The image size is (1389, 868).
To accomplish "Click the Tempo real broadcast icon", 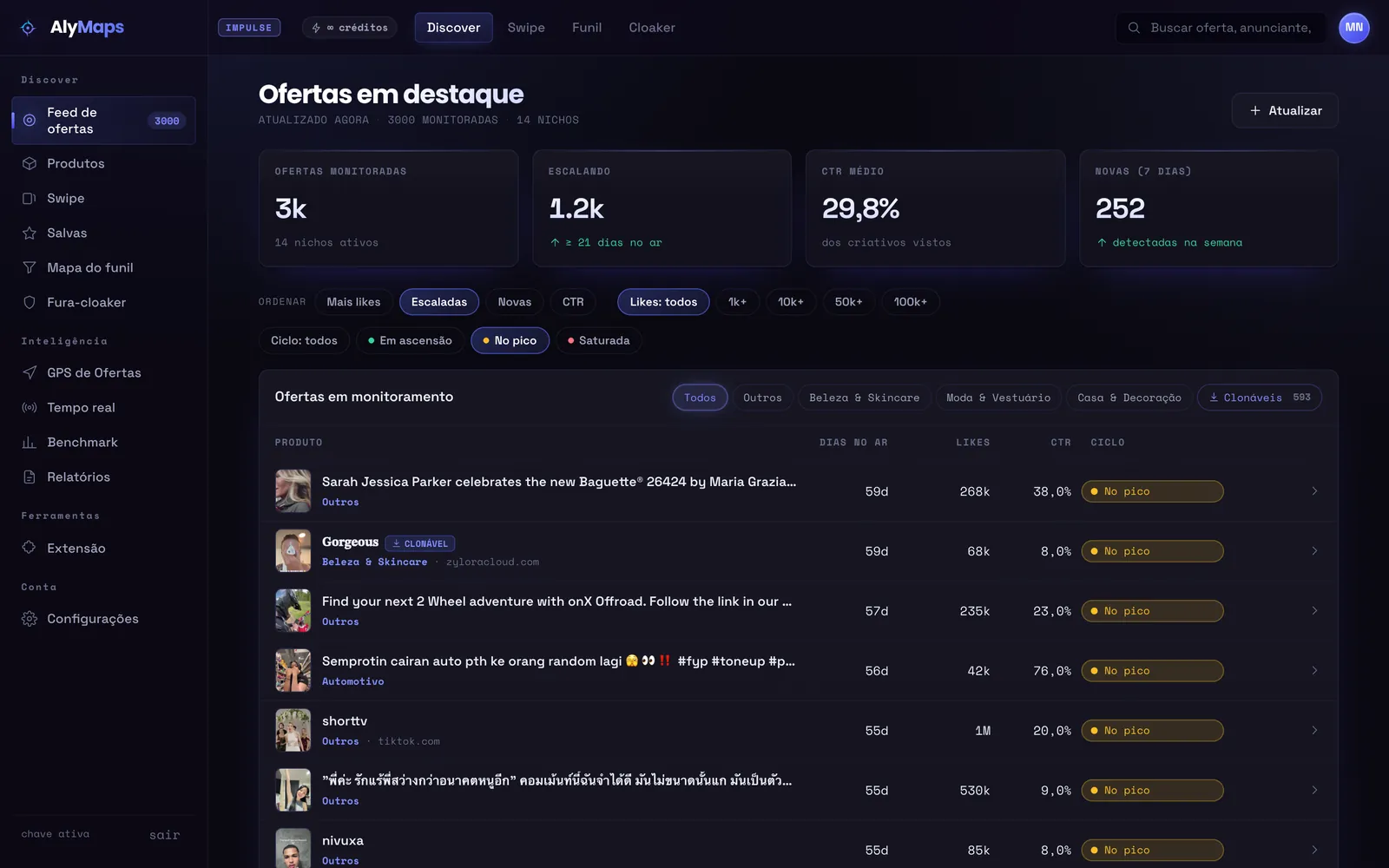I will tap(30, 407).
